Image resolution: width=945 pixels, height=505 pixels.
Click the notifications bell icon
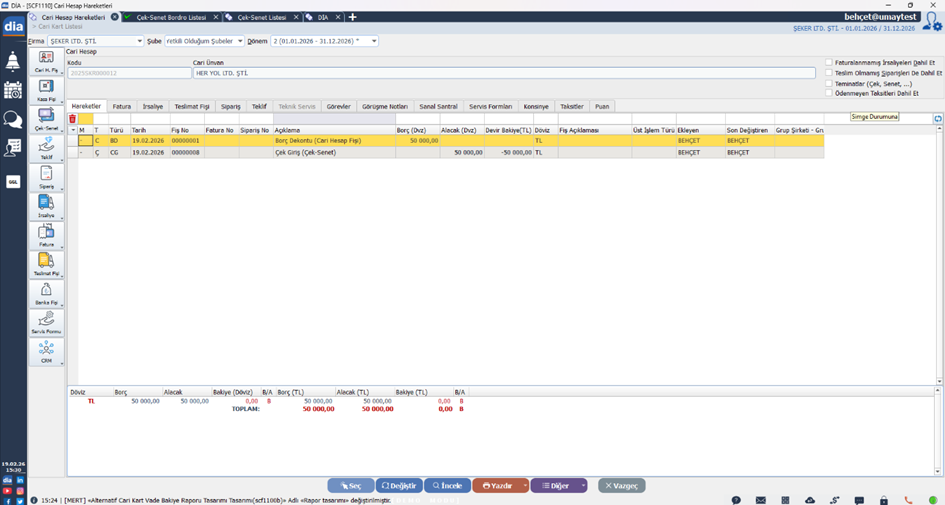13,62
